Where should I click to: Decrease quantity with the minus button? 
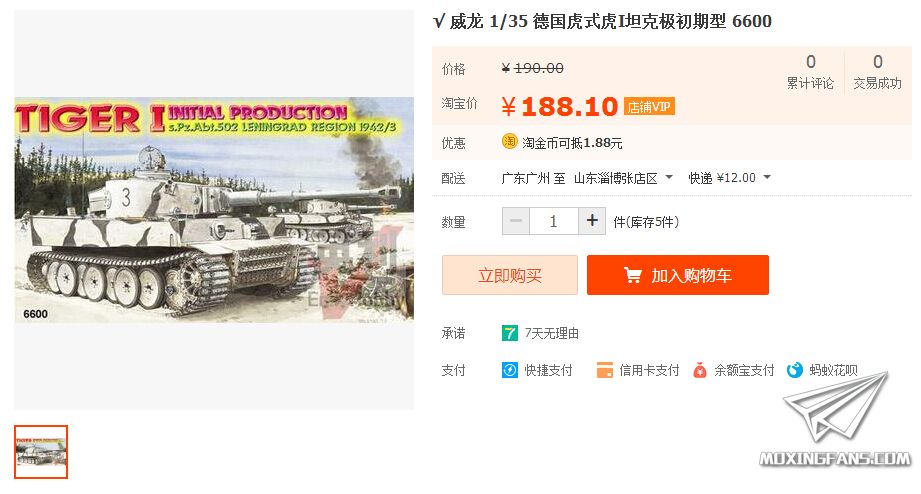[x=516, y=221]
